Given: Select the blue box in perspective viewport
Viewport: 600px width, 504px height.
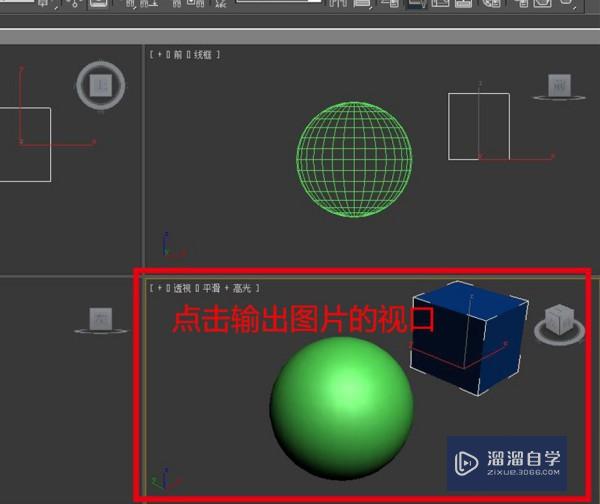Looking at the screenshot, I should coord(469,338).
